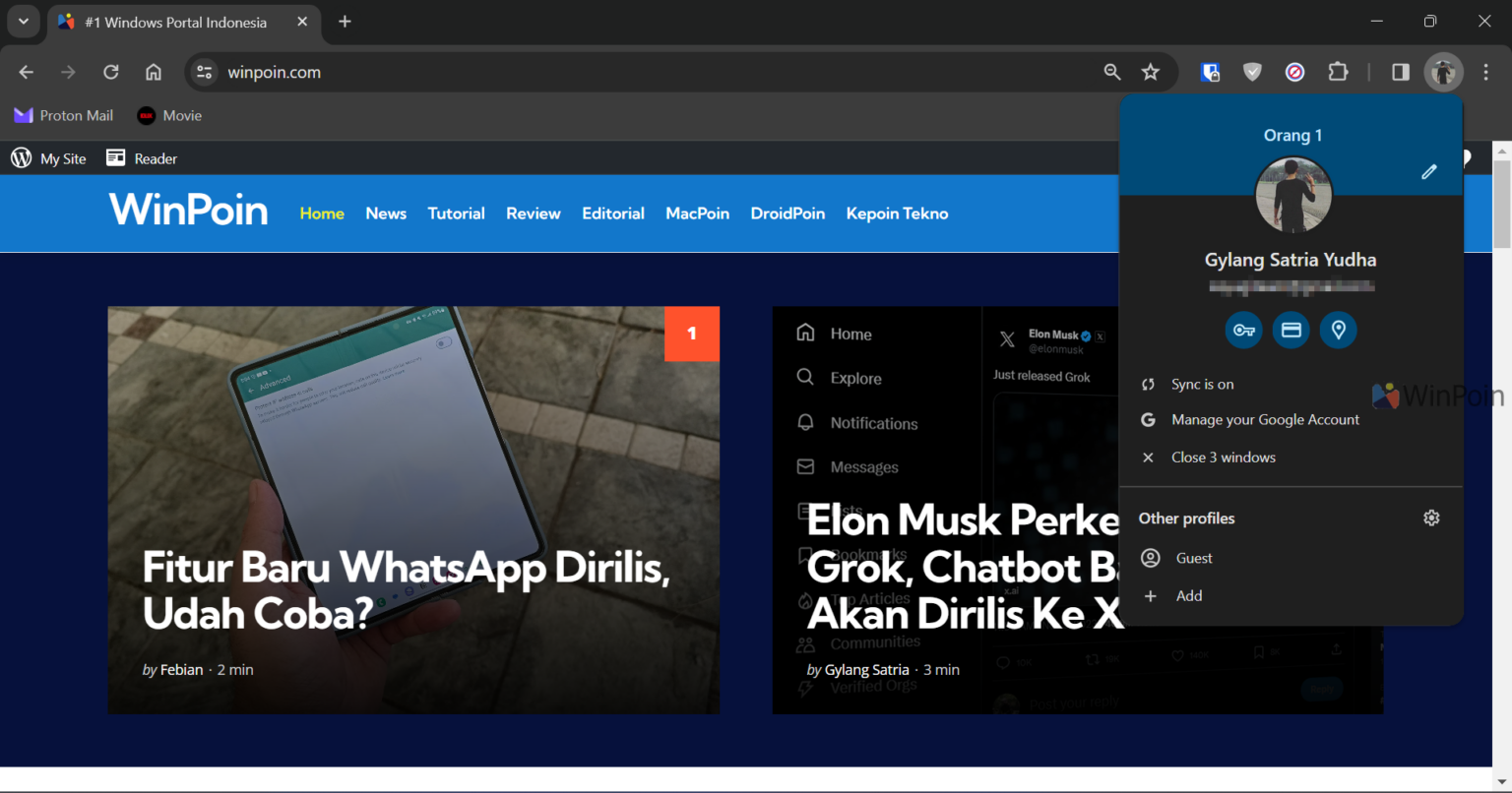1512x793 pixels.
Task: Open the extensions puzzle icon
Action: [x=1339, y=72]
